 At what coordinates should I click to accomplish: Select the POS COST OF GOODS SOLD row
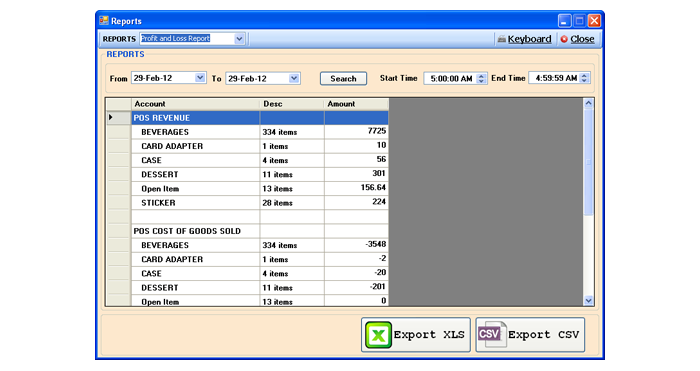[x=260, y=231]
